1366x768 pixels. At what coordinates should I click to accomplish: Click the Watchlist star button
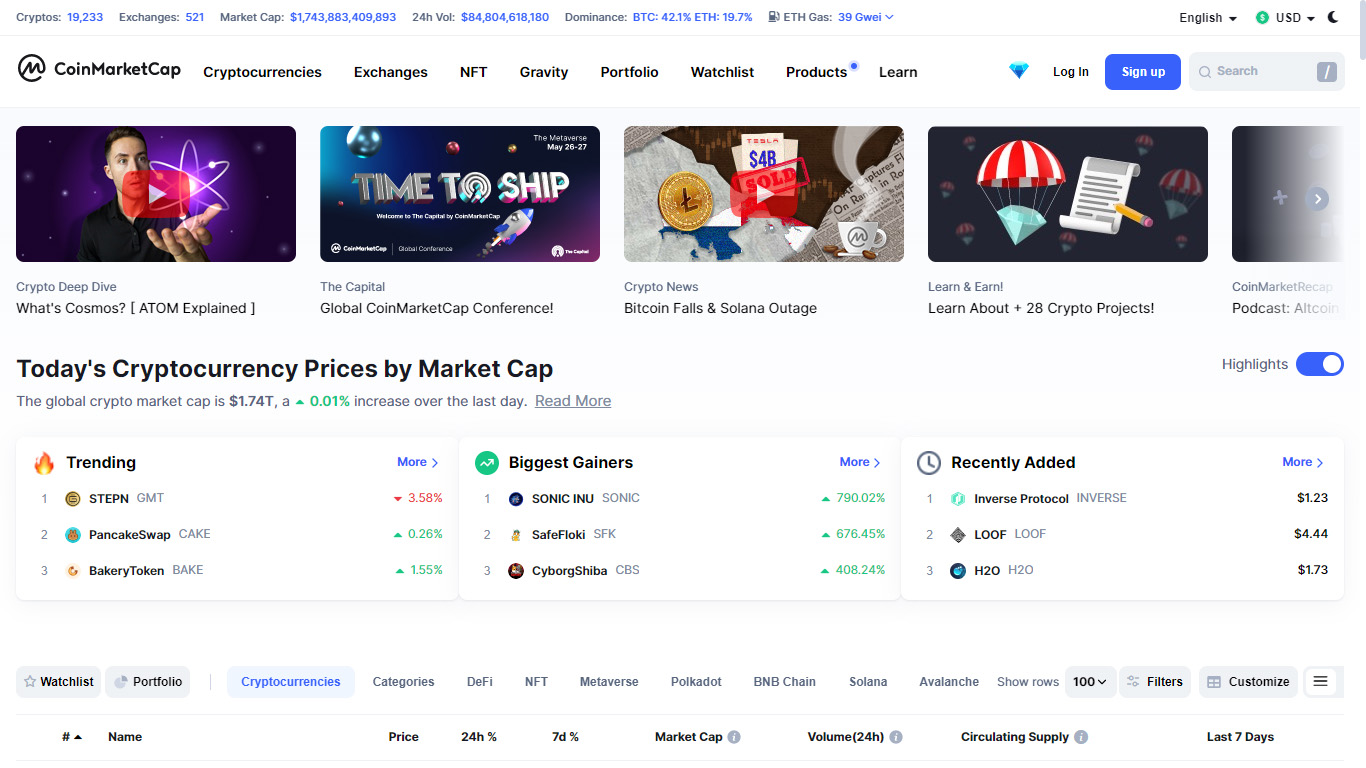(x=59, y=682)
